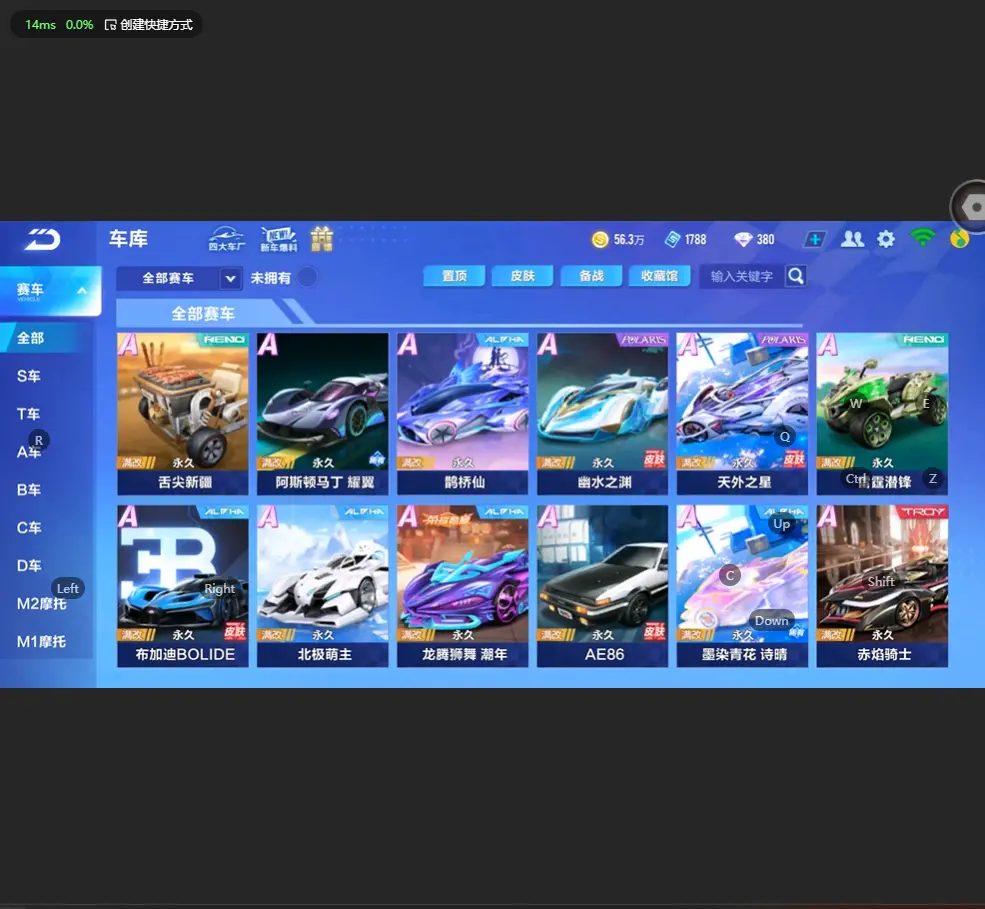The height and width of the screenshot is (909, 985).
Task: Click the 56.3万 coin amount
Action: tap(629, 240)
